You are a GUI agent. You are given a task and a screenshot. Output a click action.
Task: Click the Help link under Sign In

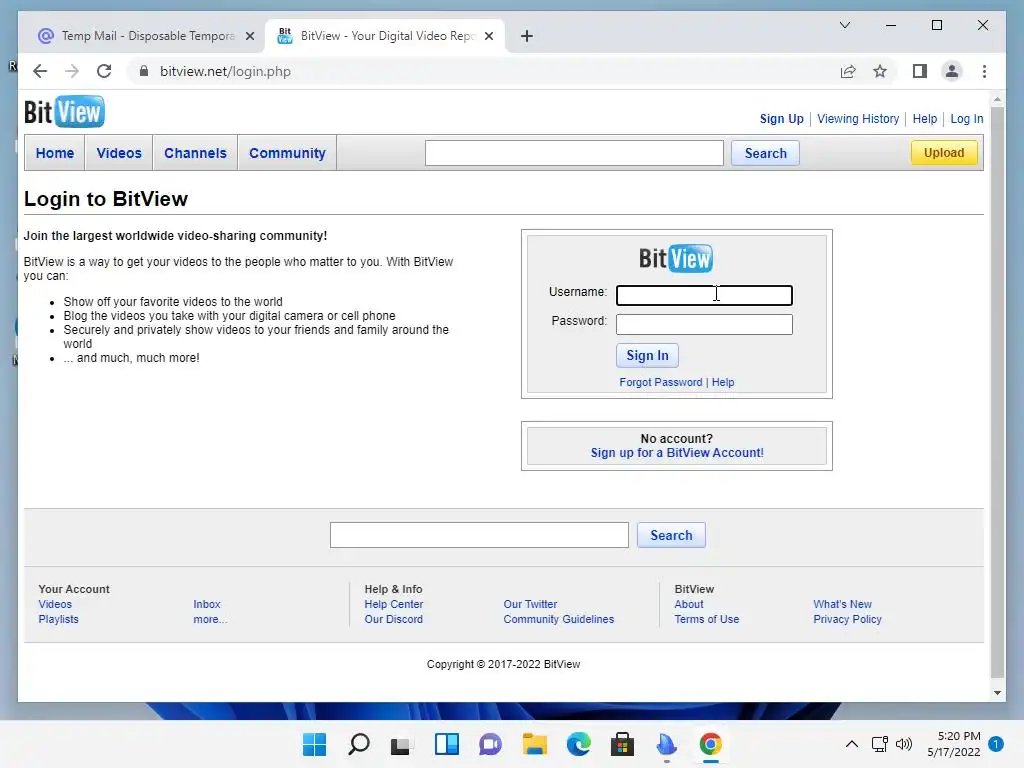tap(722, 382)
